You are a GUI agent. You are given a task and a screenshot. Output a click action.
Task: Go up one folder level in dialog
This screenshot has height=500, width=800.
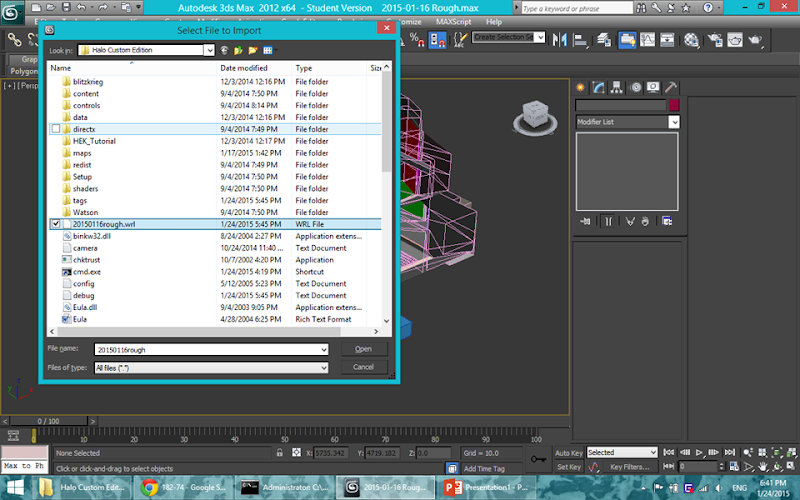[238, 50]
